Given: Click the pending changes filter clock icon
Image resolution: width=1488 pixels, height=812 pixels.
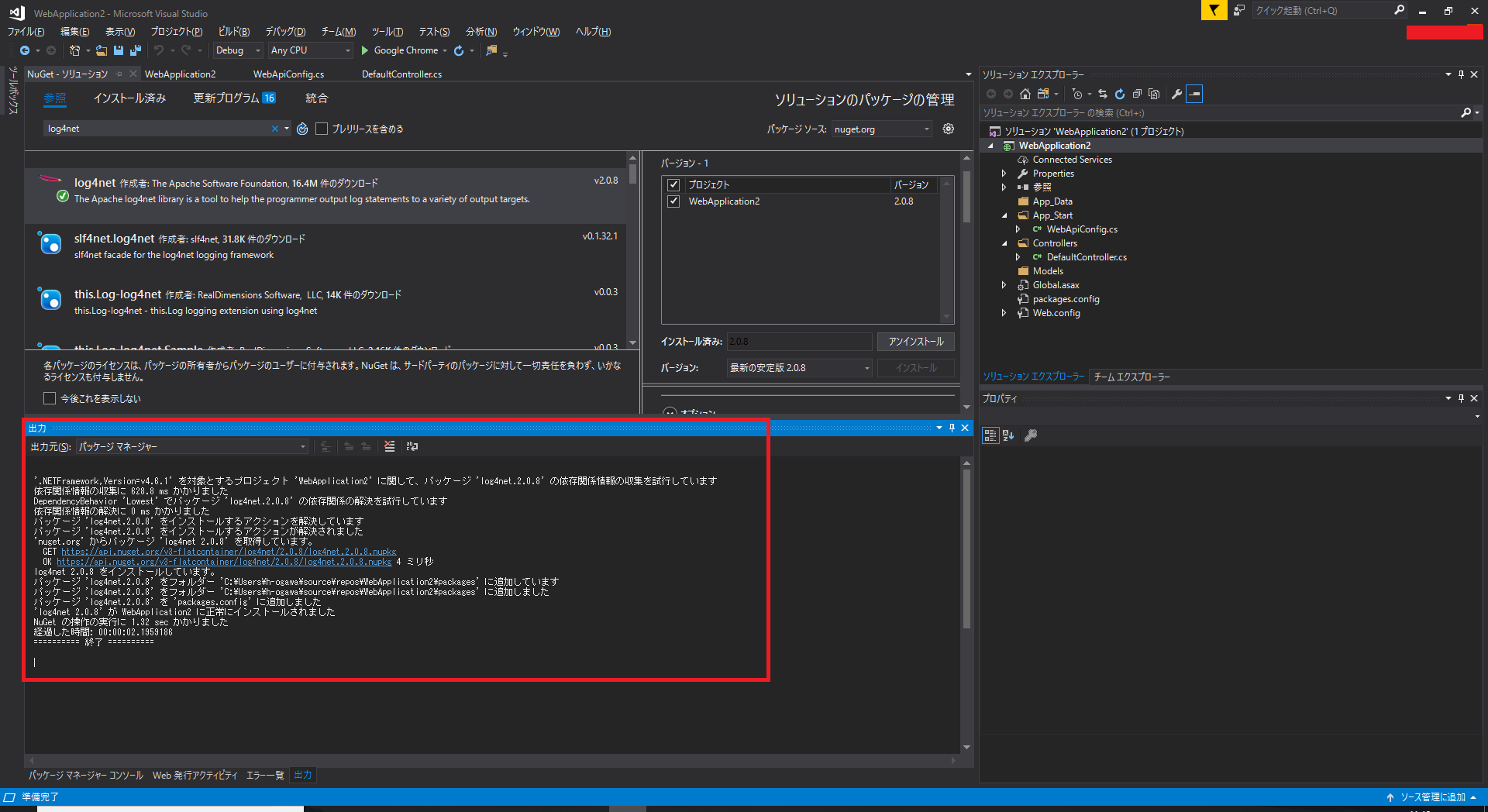Looking at the screenshot, I should (x=1077, y=94).
